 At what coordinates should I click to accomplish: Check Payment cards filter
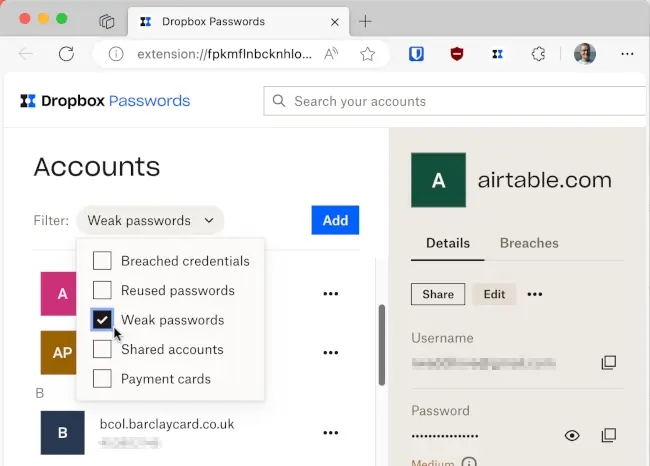pyautogui.click(x=102, y=379)
